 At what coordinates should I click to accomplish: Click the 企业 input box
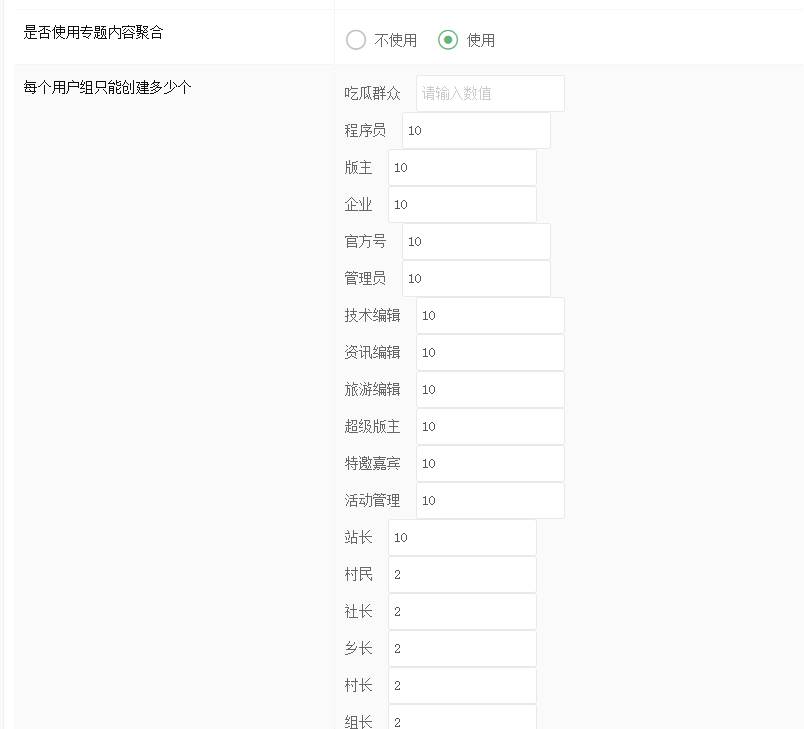[462, 205]
